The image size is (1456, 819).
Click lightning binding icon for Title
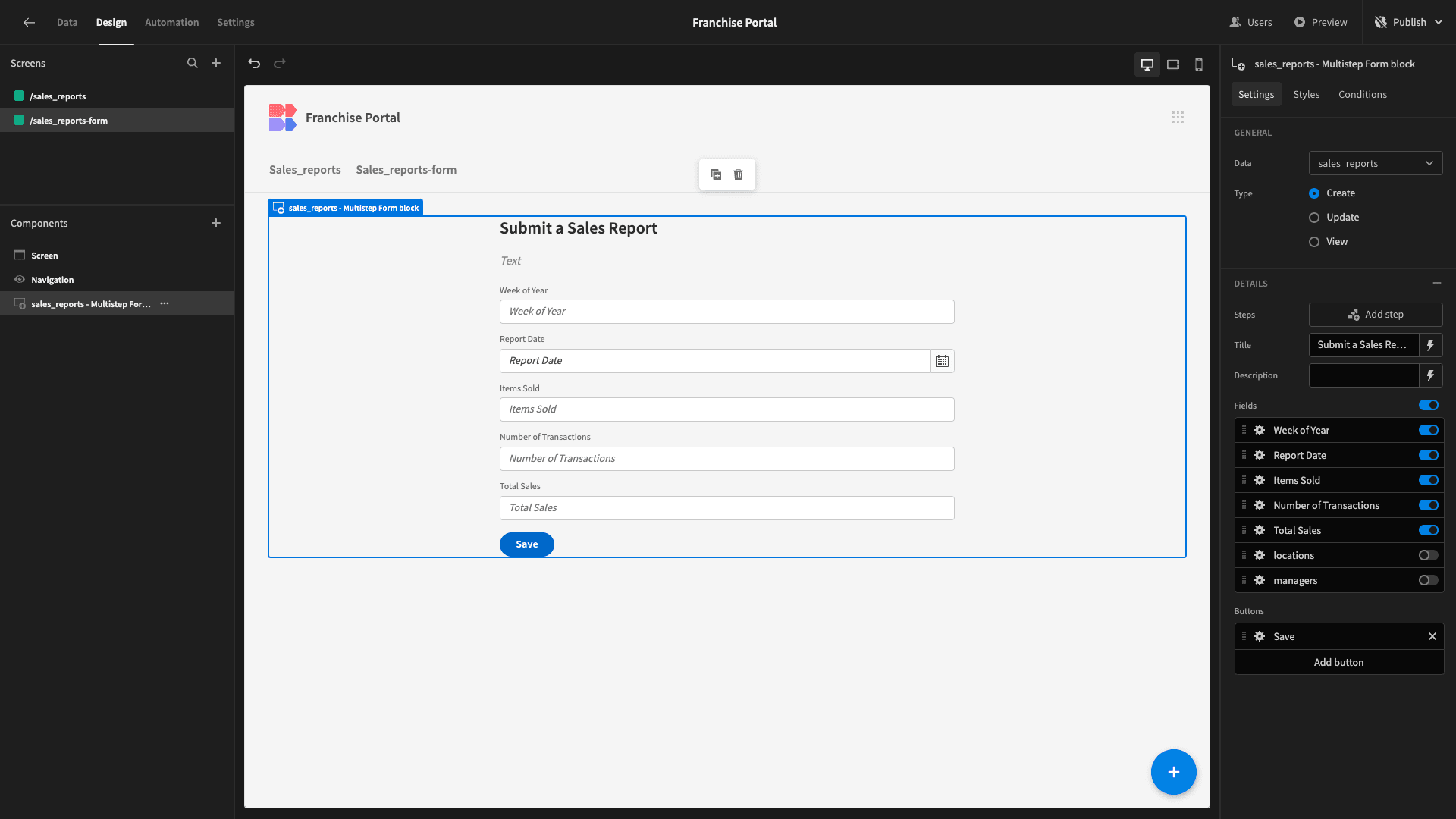pos(1431,345)
